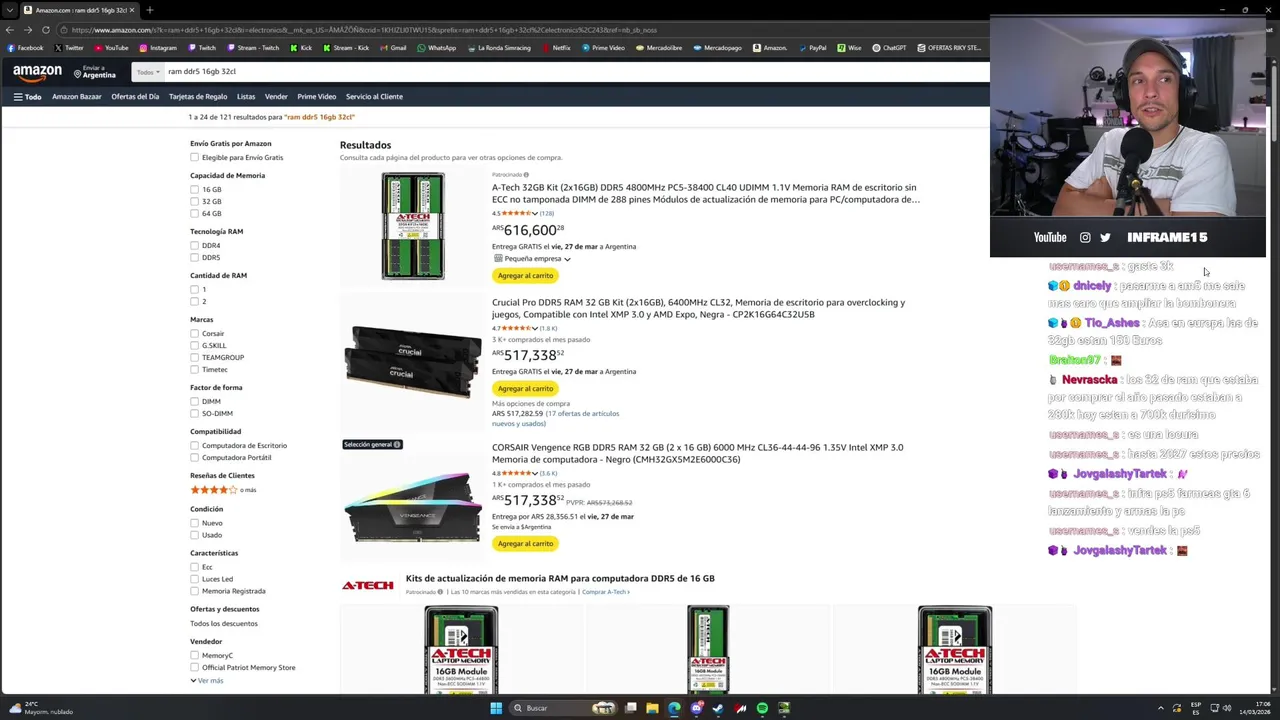The image size is (1280, 720).
Task: Open the ChatGPT bookmark
Action: pos(889,48)
